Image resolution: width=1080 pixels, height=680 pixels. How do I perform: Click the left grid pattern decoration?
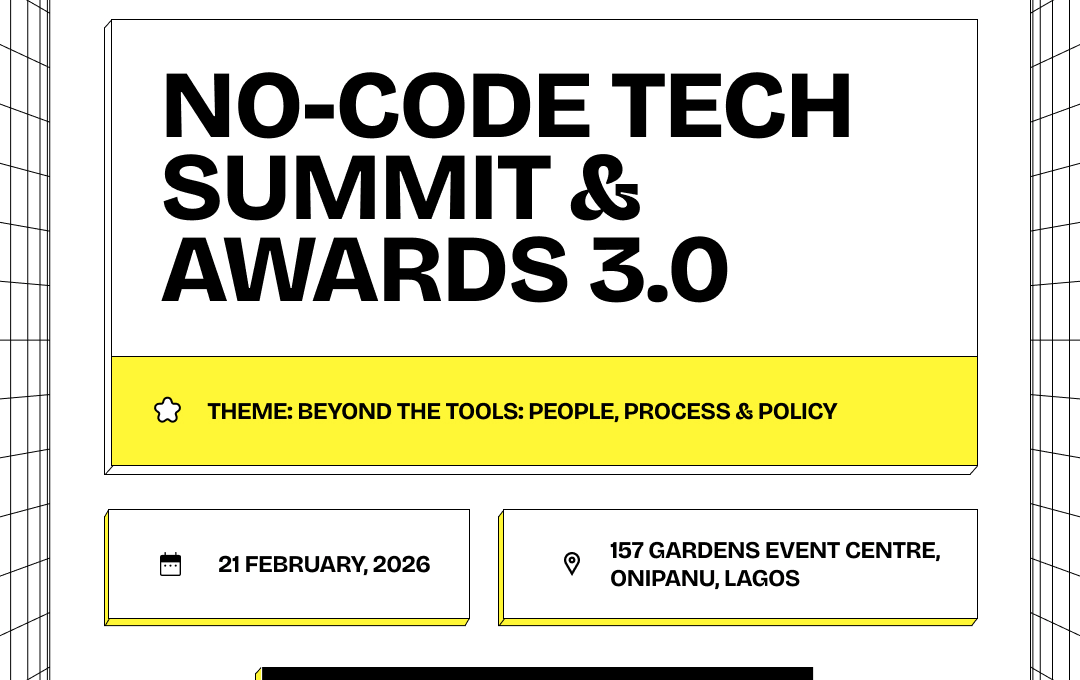[25, 340]
